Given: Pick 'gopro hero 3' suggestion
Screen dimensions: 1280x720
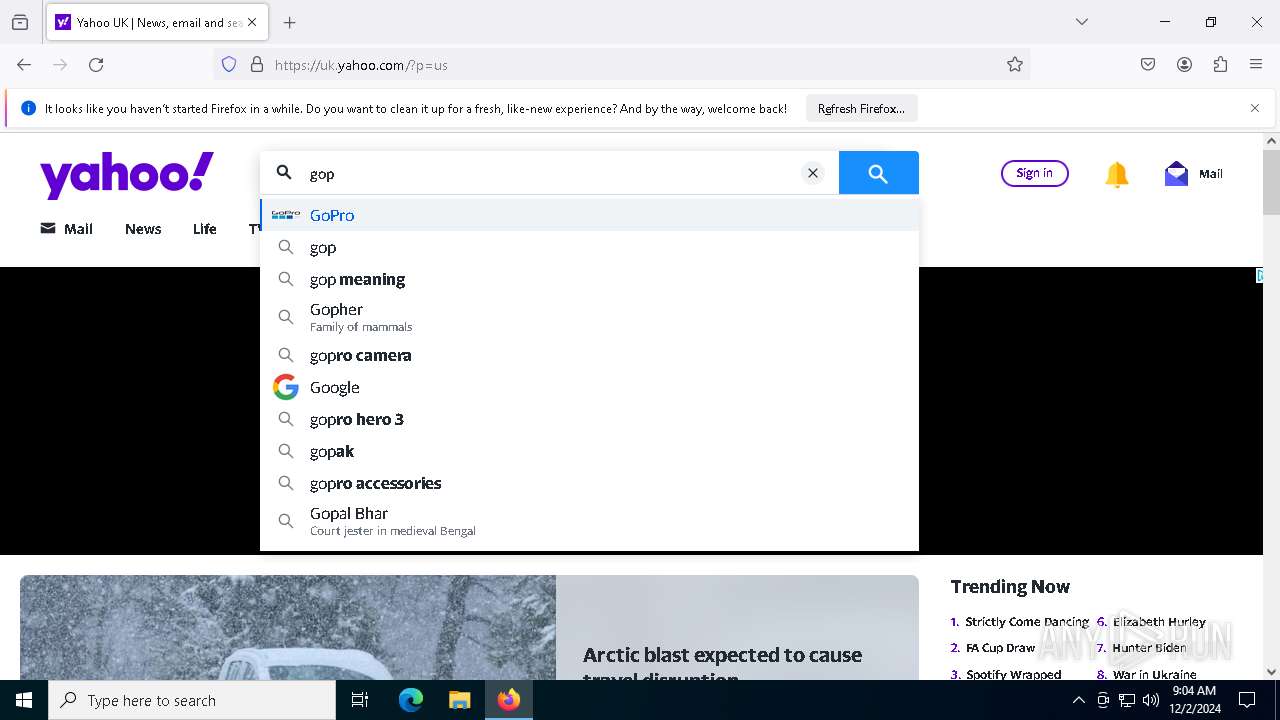Looking at the screenshot, I should 589,419.
